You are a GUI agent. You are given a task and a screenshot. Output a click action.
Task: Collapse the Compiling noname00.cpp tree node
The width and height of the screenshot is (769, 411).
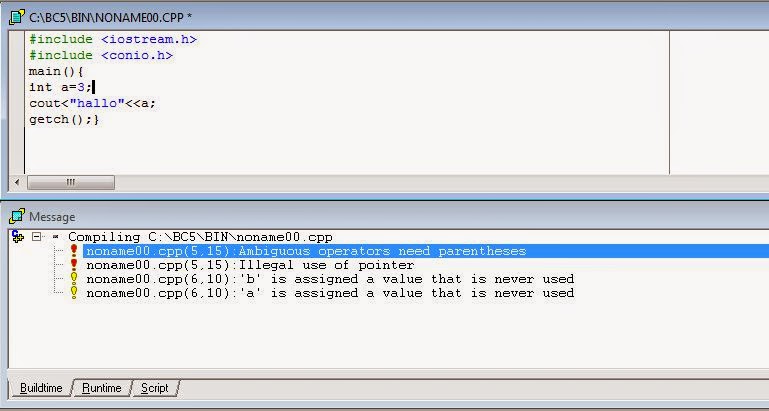coord(36,237)
